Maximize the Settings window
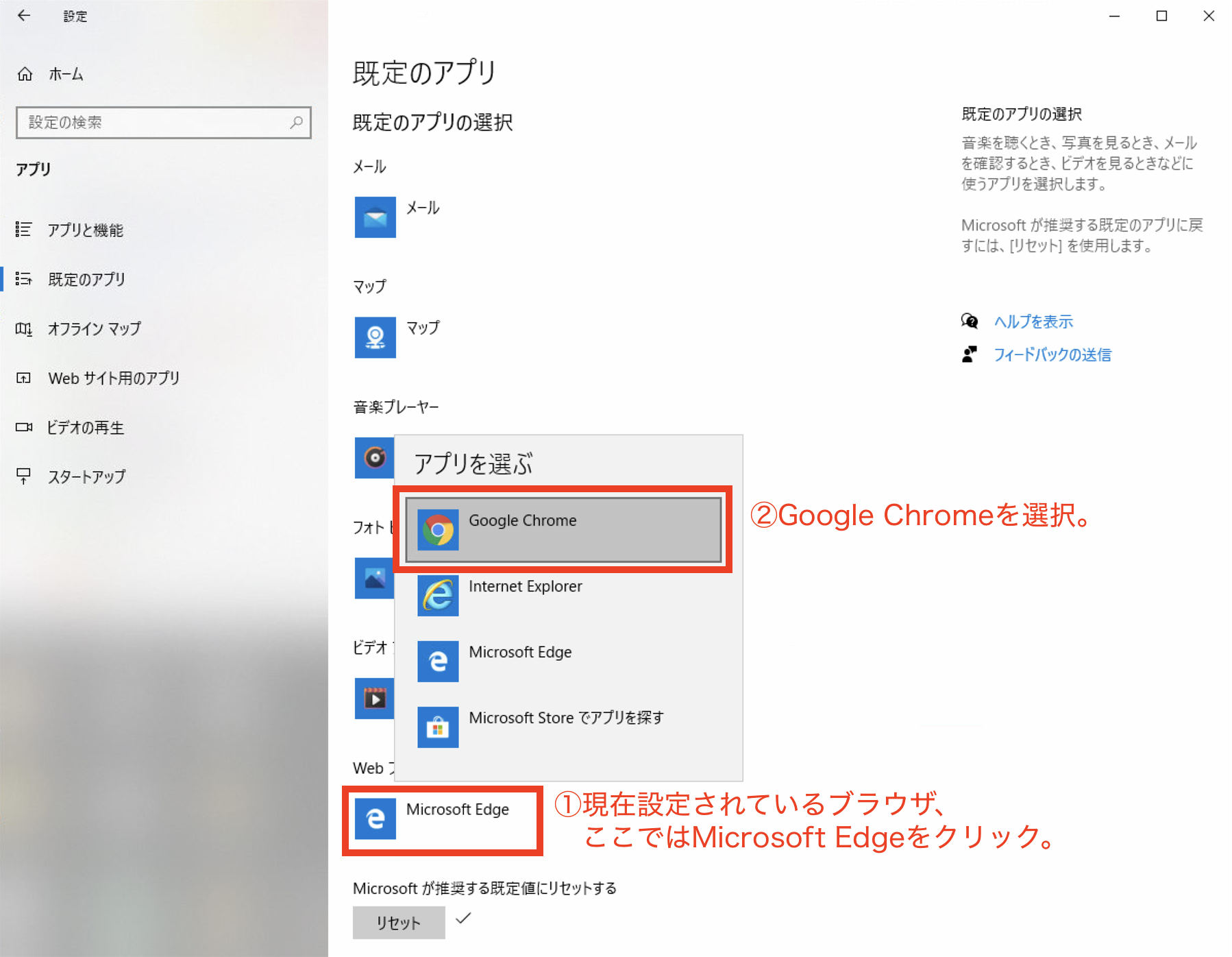The width and height of the screenshot is (1232, 957). [1161, 16]
